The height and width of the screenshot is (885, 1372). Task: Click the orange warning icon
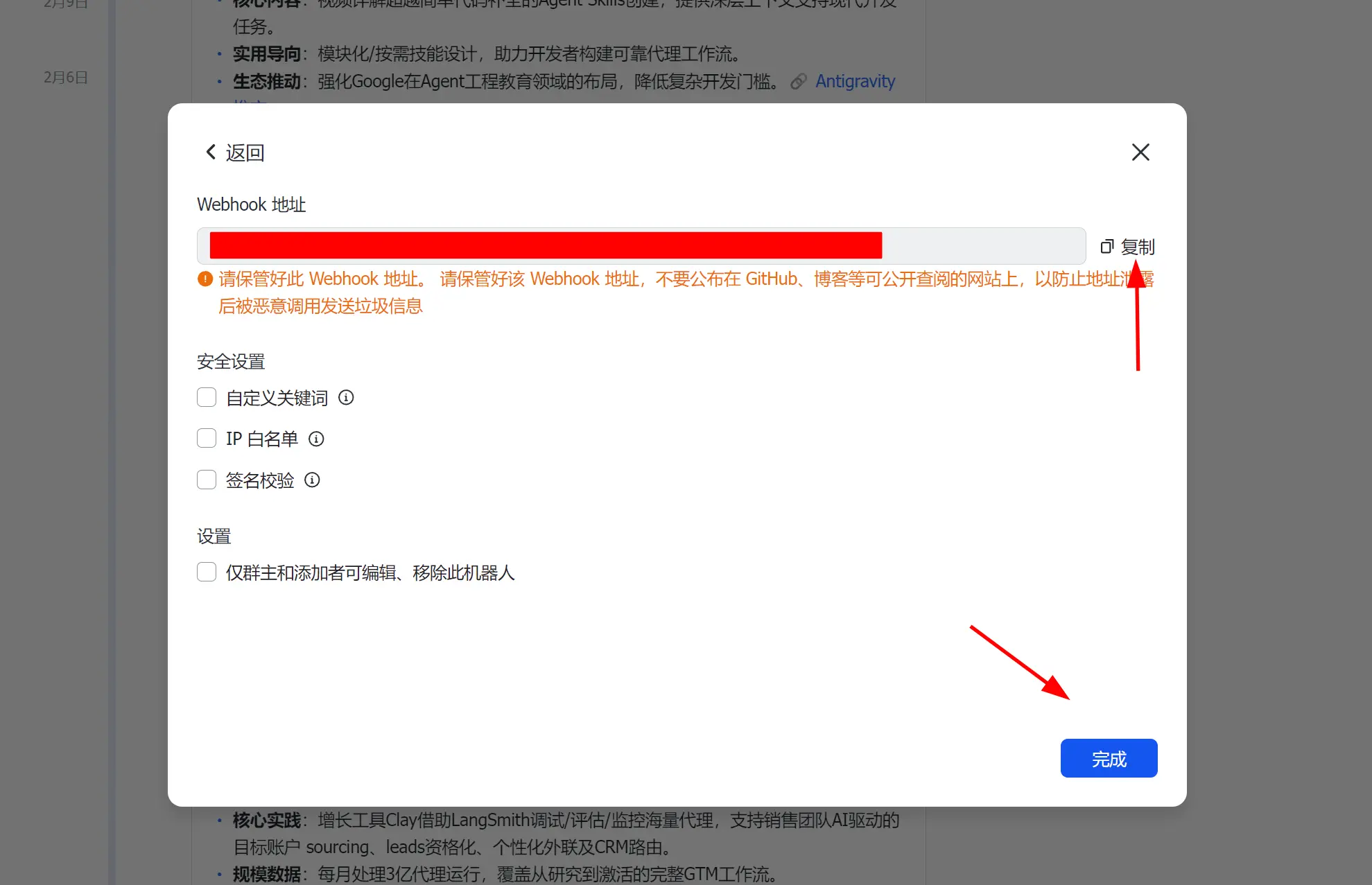[x=205, y=279]
